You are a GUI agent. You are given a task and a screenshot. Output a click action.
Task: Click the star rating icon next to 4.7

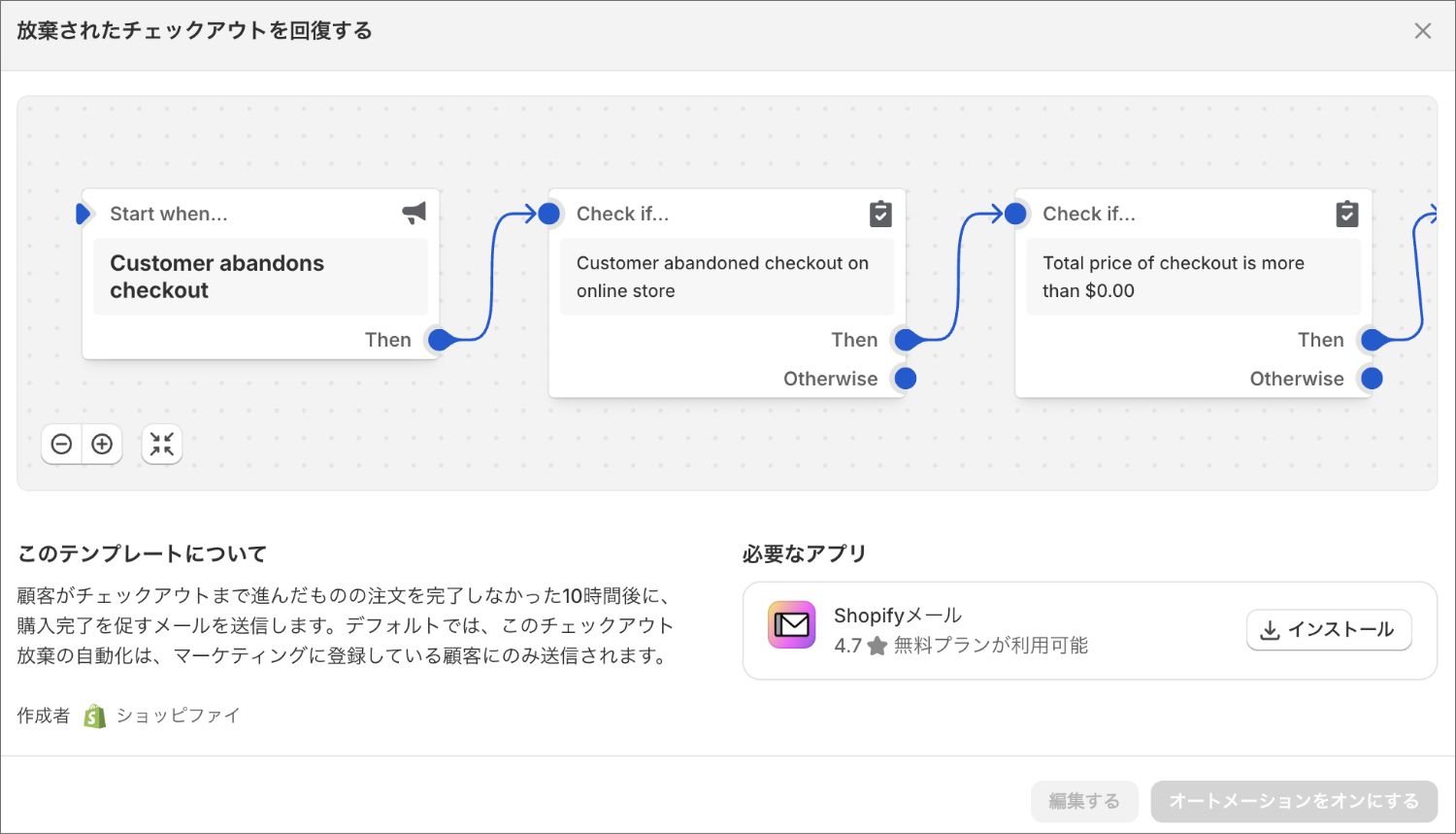pos(877,646)
